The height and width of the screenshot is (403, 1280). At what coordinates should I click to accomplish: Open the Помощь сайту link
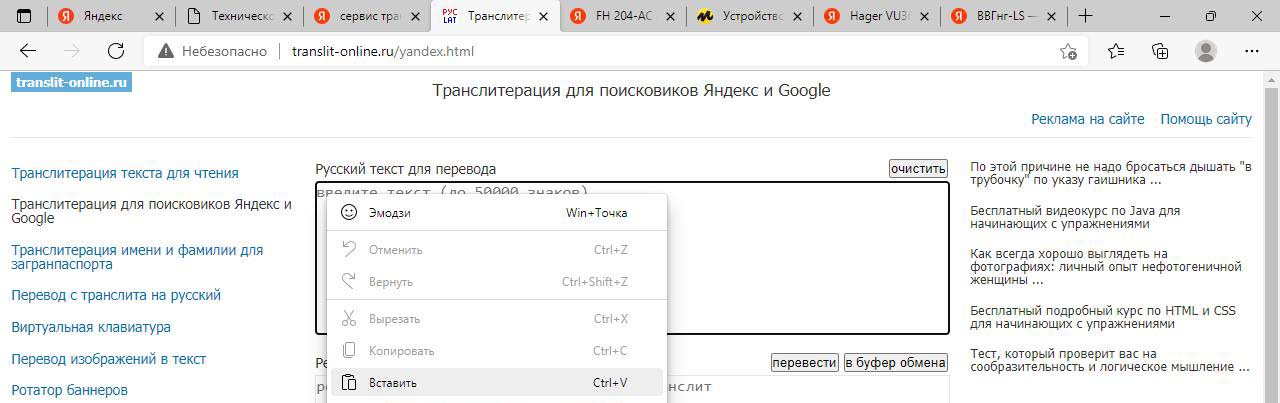click(x=1205, y=119)
